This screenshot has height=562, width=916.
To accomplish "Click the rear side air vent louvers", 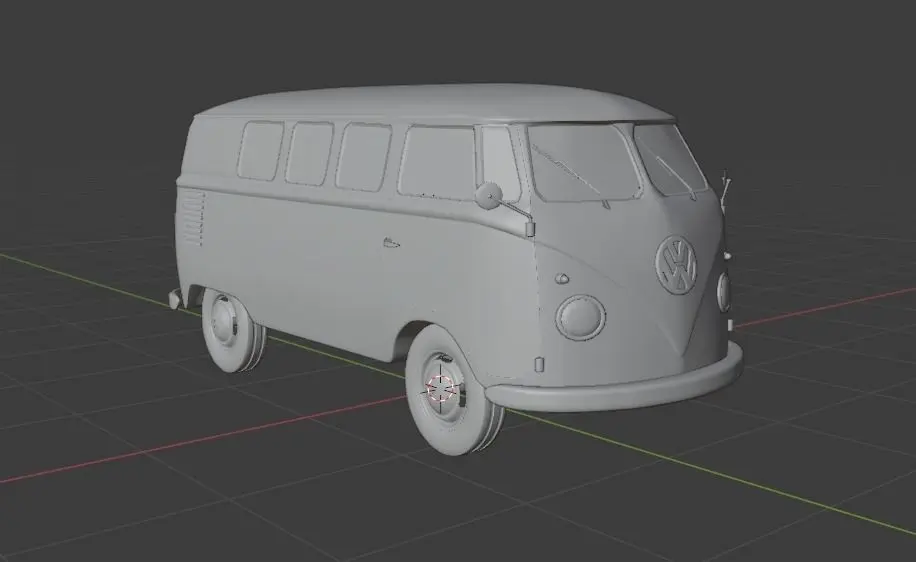I will pyautogui.click(x=193, y=217).
